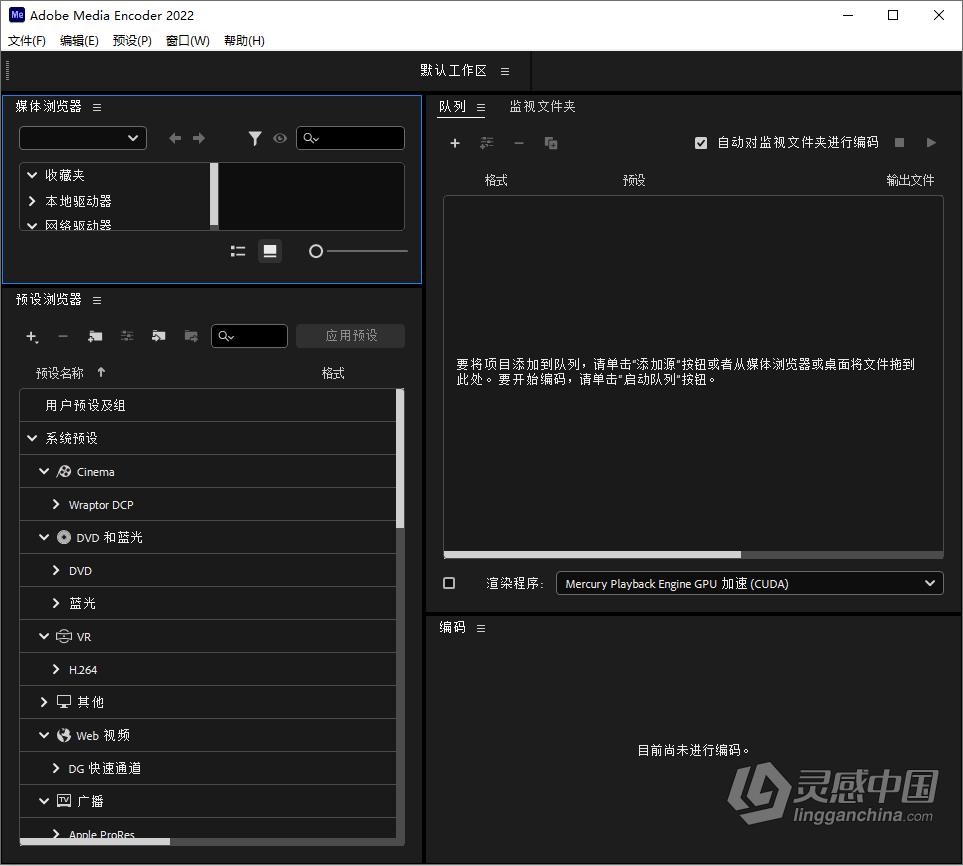Remove selected queue item with minus icon
Image resolution: width=963 pixels, height=866 pixels.
pos(519,143)
